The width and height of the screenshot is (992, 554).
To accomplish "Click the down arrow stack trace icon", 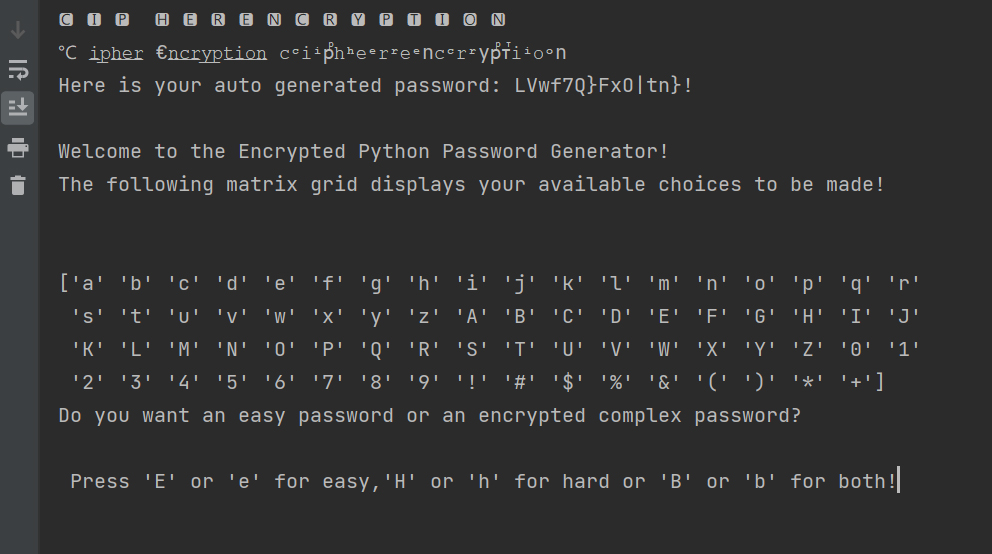I will (18, 30).
